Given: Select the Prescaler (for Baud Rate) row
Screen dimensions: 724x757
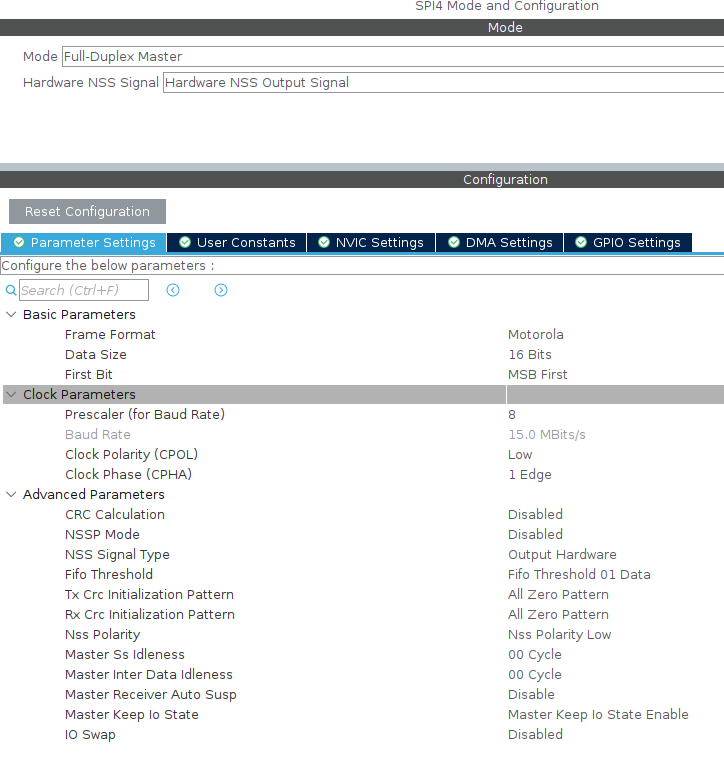Looking at the screenshot, I should click(363, 415).
